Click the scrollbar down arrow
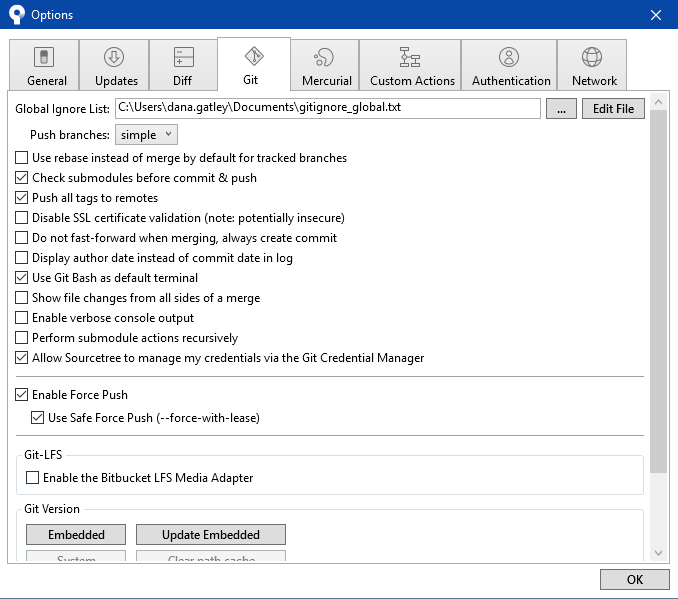Image resolution: width=678 pixels, height=599 pixels. pos(659,553)
